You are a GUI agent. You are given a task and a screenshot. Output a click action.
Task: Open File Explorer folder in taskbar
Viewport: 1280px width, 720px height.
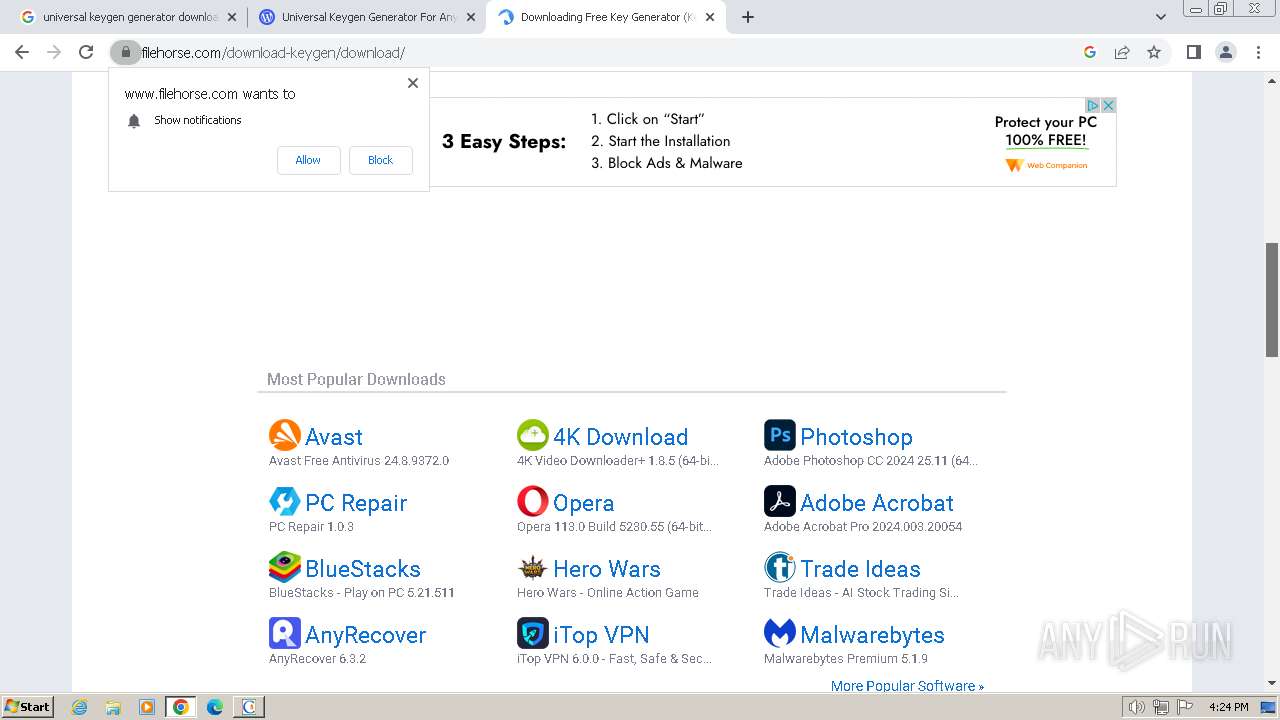(x=113, y=707)
